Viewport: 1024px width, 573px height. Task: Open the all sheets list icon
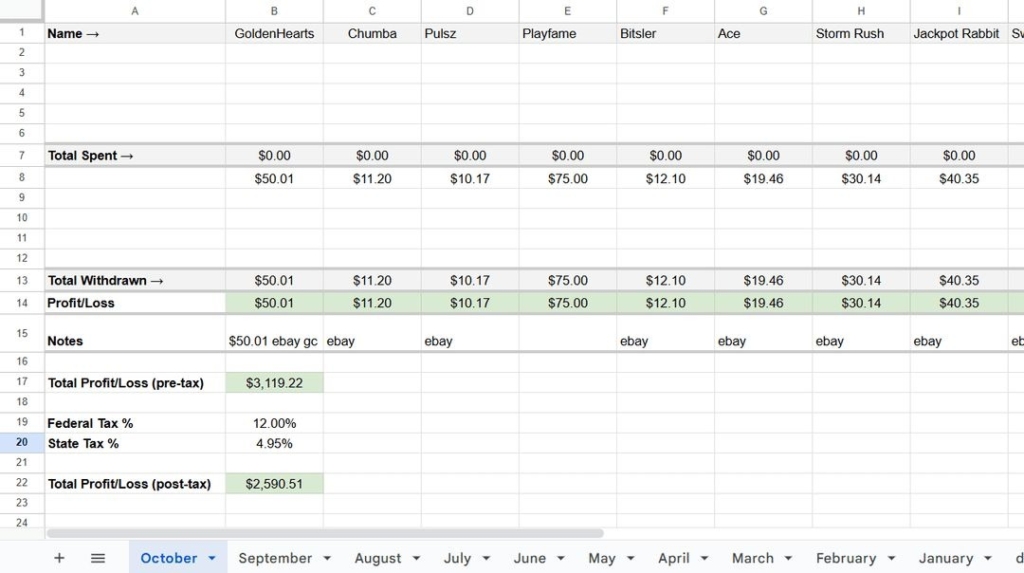(x=98, y=558)
